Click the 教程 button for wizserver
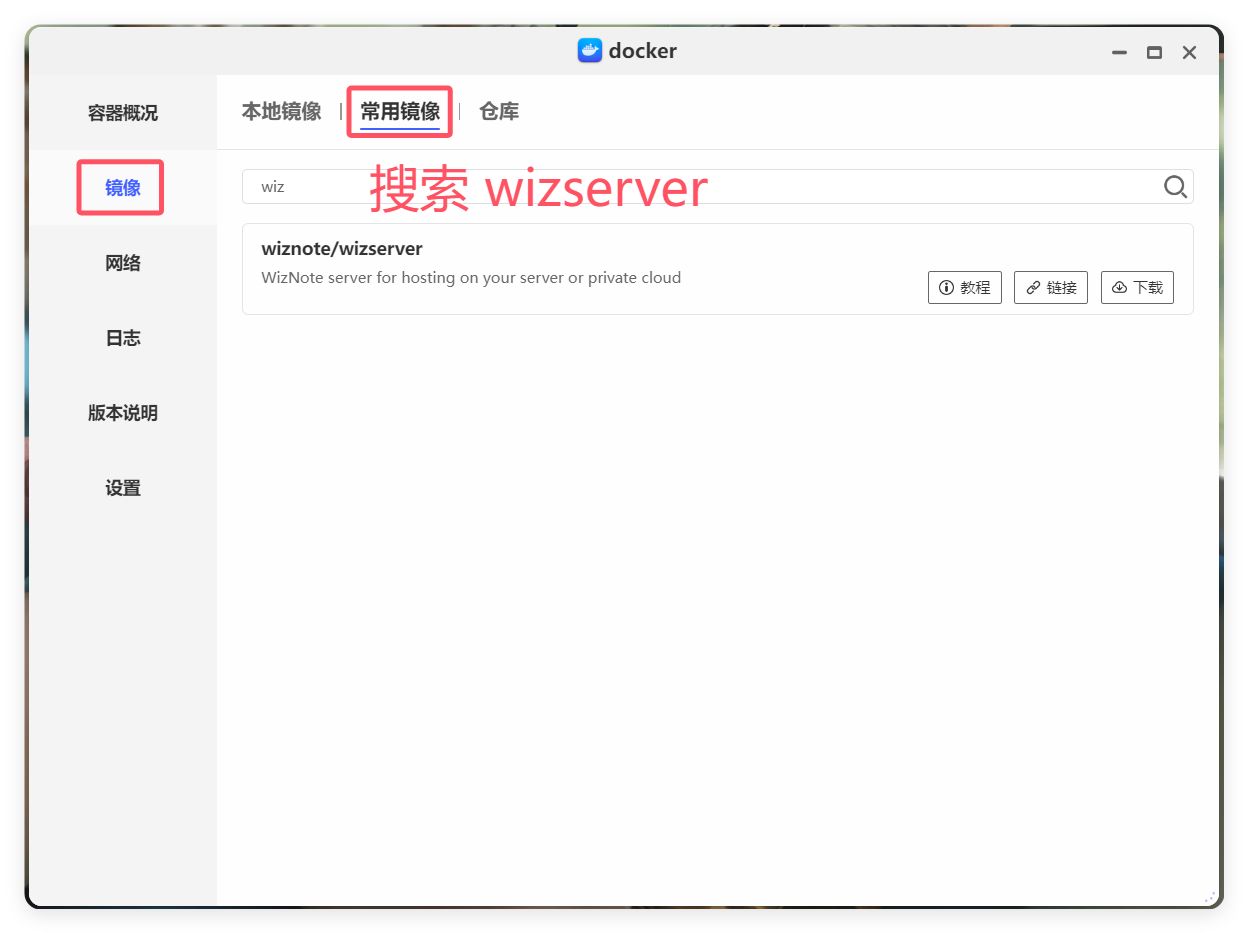This screenshot has height=933, width=1248. [964, 287]
